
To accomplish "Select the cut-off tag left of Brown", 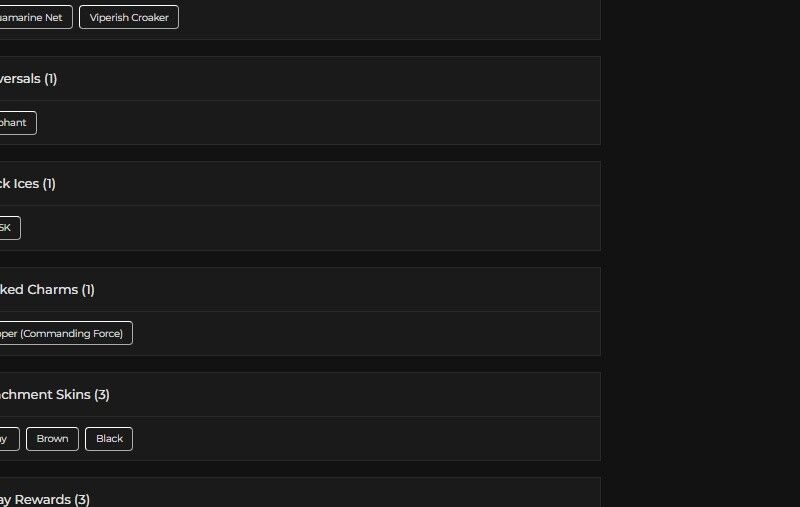I will pos(8,439).
